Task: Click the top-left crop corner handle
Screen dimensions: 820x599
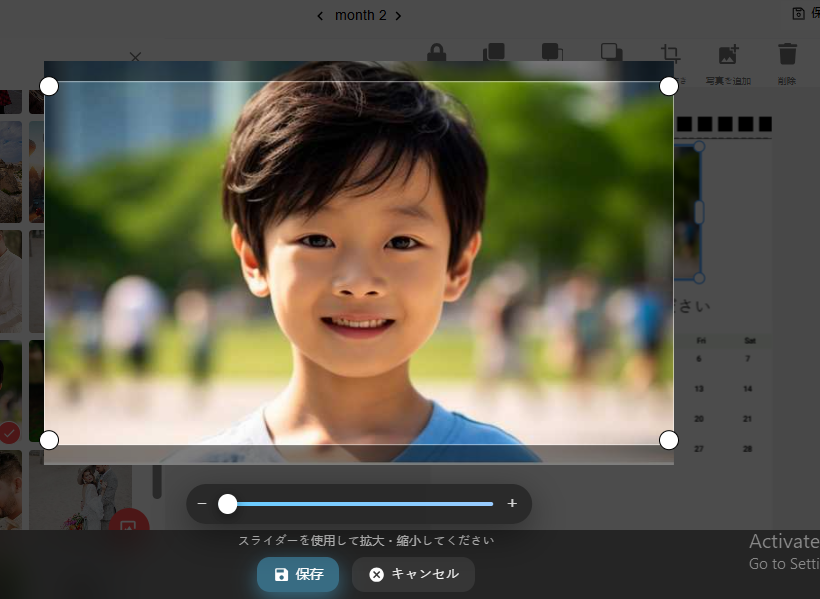Action: (x=49, y=87)
